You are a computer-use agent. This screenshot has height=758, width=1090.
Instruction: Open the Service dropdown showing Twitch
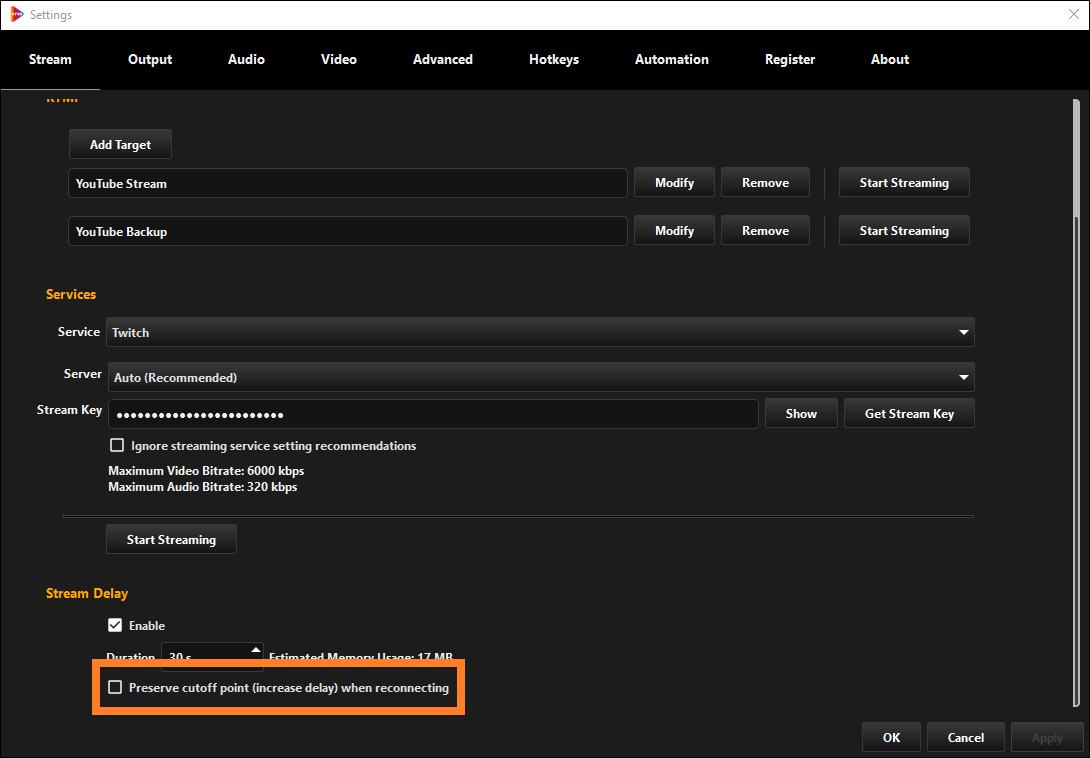tap(540, 332)
